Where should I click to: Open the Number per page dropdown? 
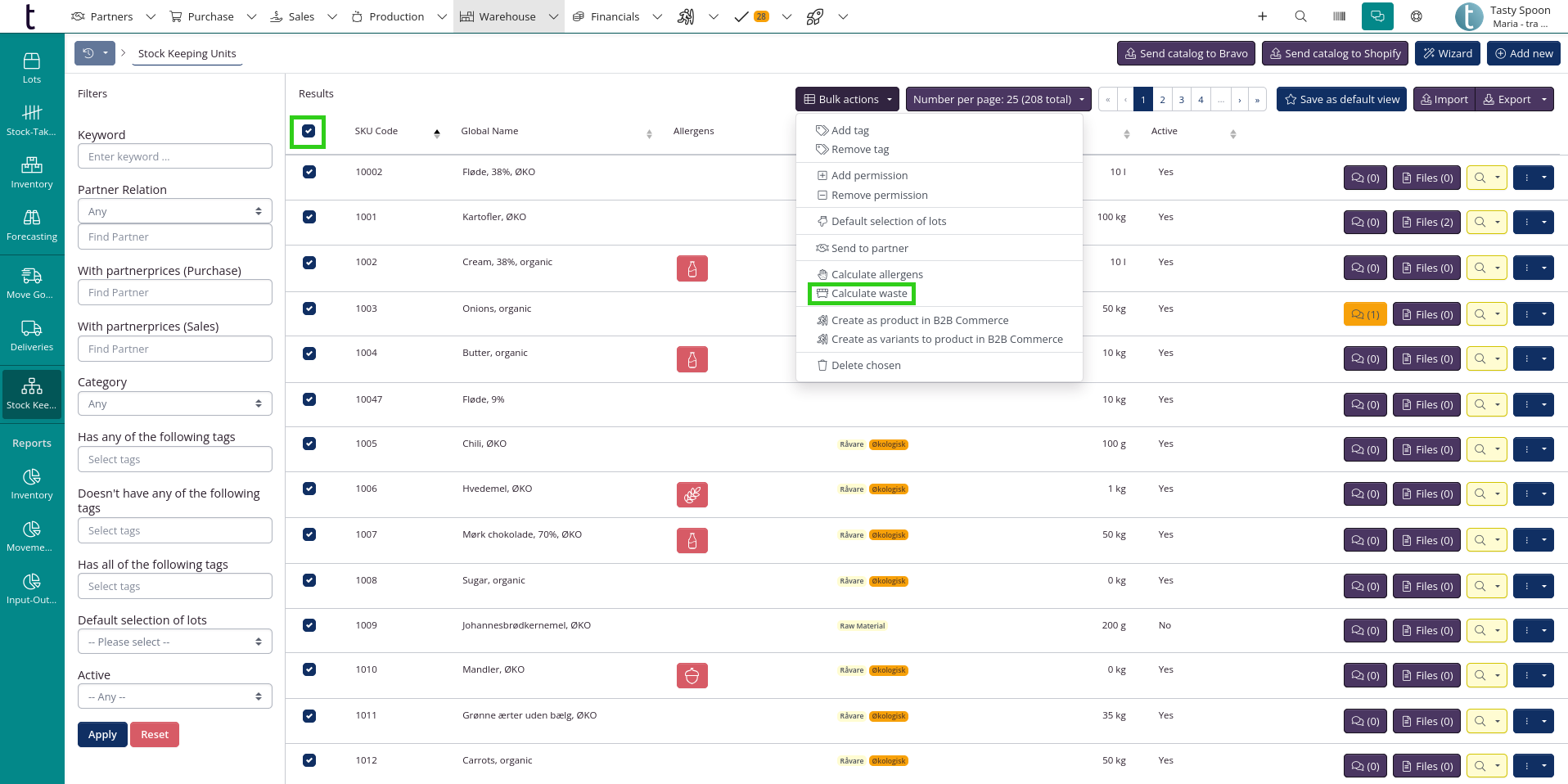[998, 99]
